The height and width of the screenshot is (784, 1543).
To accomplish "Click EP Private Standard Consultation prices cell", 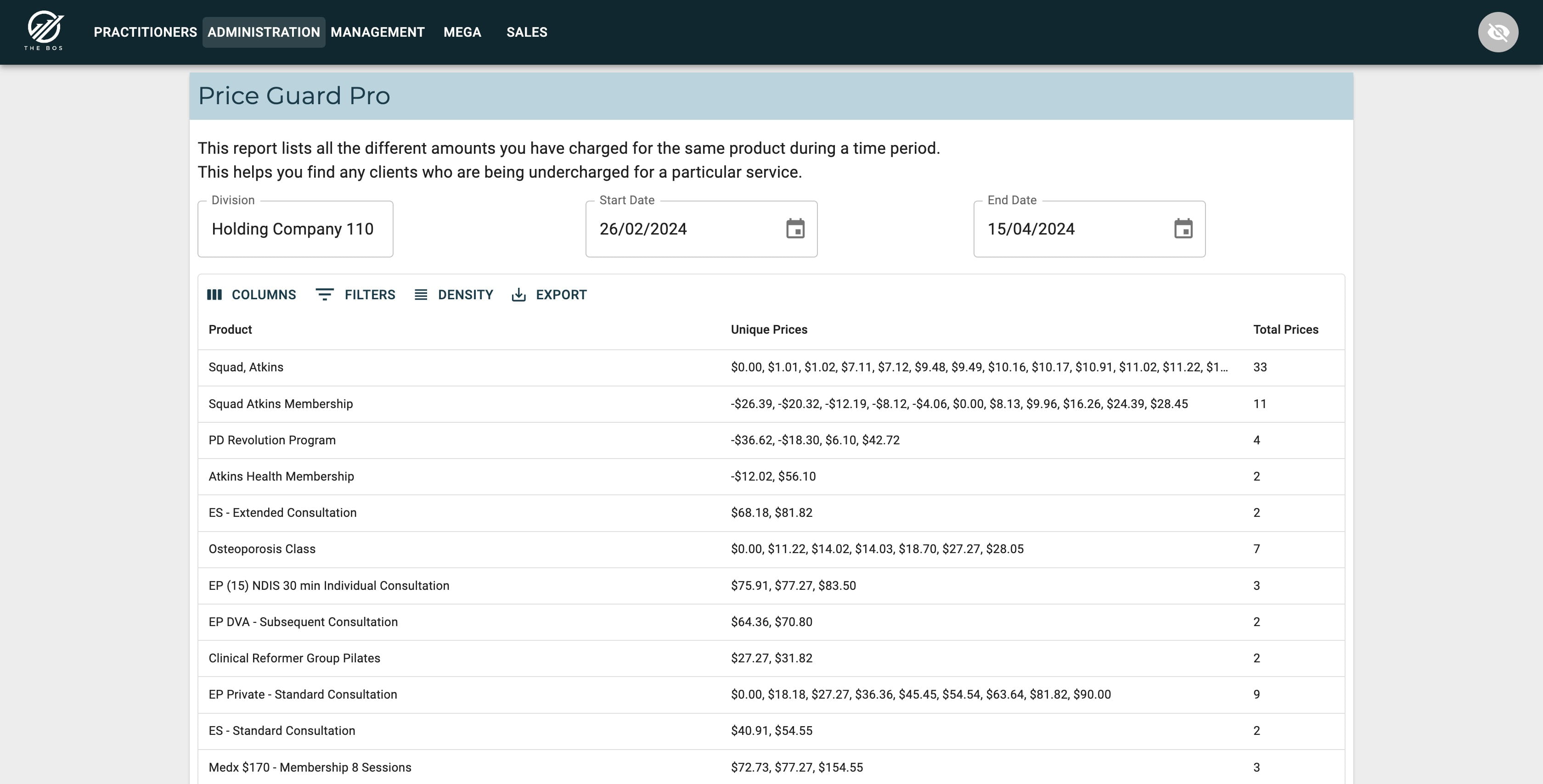I will coord(981,694).
